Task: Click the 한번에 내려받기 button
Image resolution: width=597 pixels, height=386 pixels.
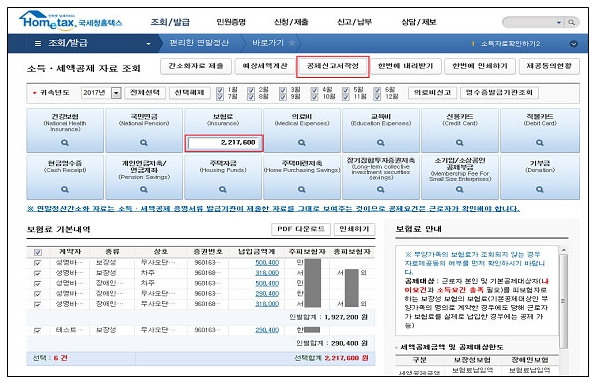Action: [405, 66]
